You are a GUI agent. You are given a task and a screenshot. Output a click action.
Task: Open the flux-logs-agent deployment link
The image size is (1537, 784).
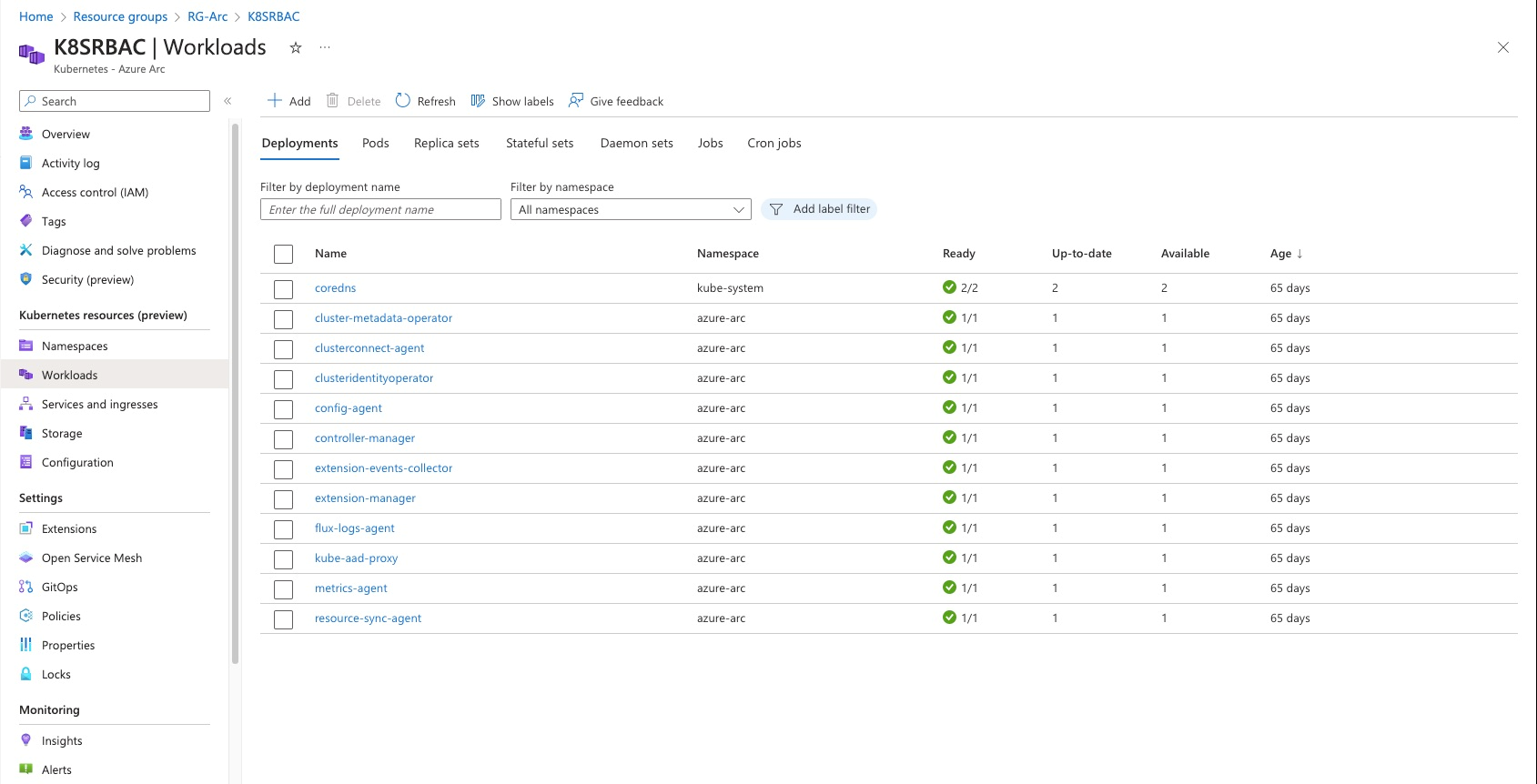tap(355, 528)
